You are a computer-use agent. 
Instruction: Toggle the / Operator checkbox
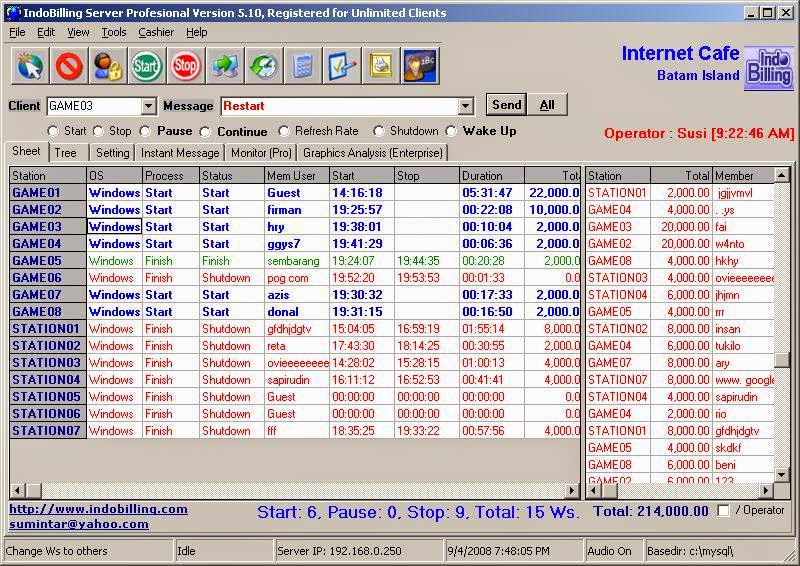click(723, 510)
